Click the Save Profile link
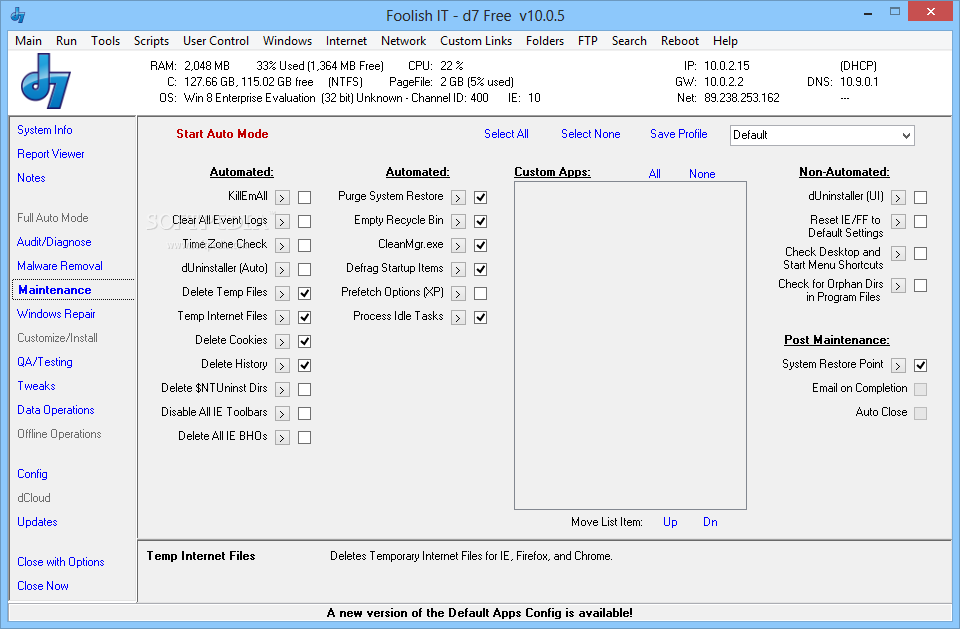The image size is (960, 629). click(x=678, y=134)
